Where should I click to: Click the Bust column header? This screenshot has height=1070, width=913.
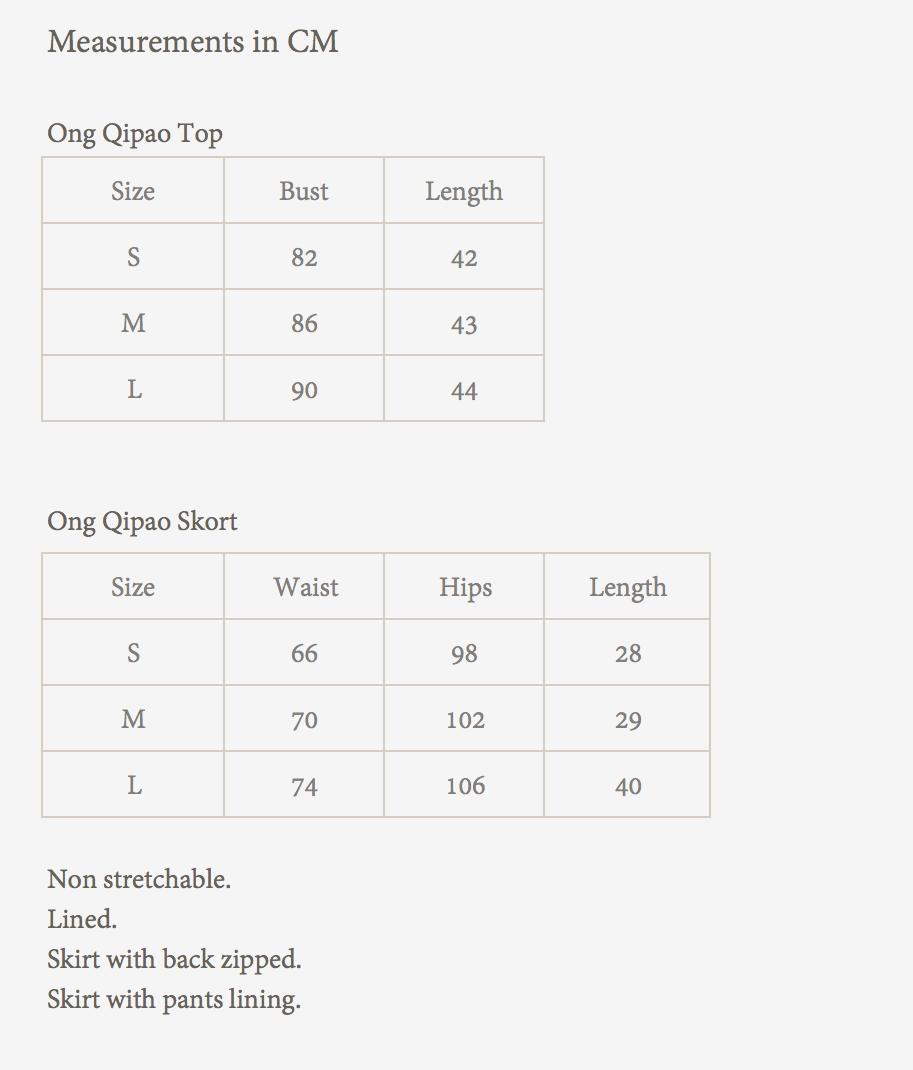tap(304, 191)
